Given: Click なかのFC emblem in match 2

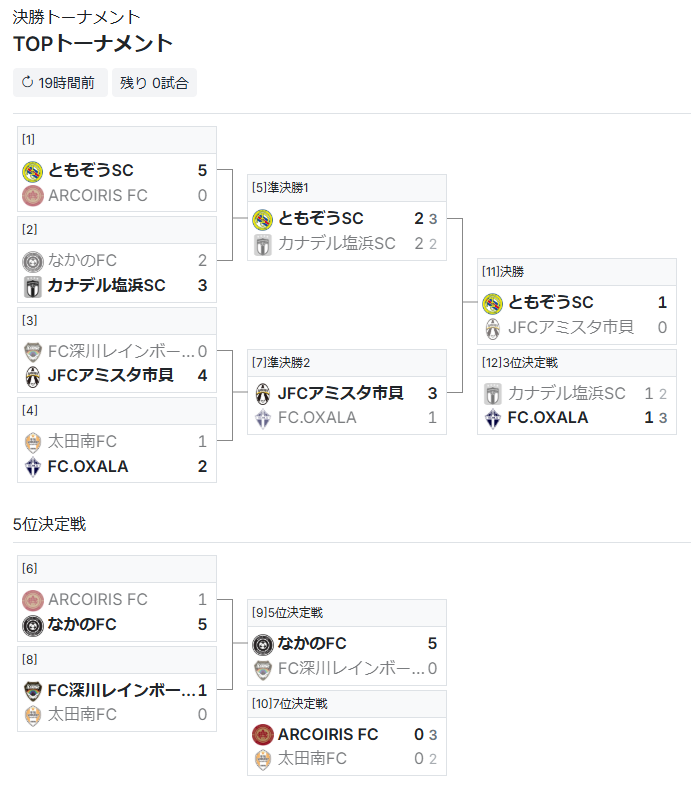Looking at the screenshot, I should (x=32, y=261).
